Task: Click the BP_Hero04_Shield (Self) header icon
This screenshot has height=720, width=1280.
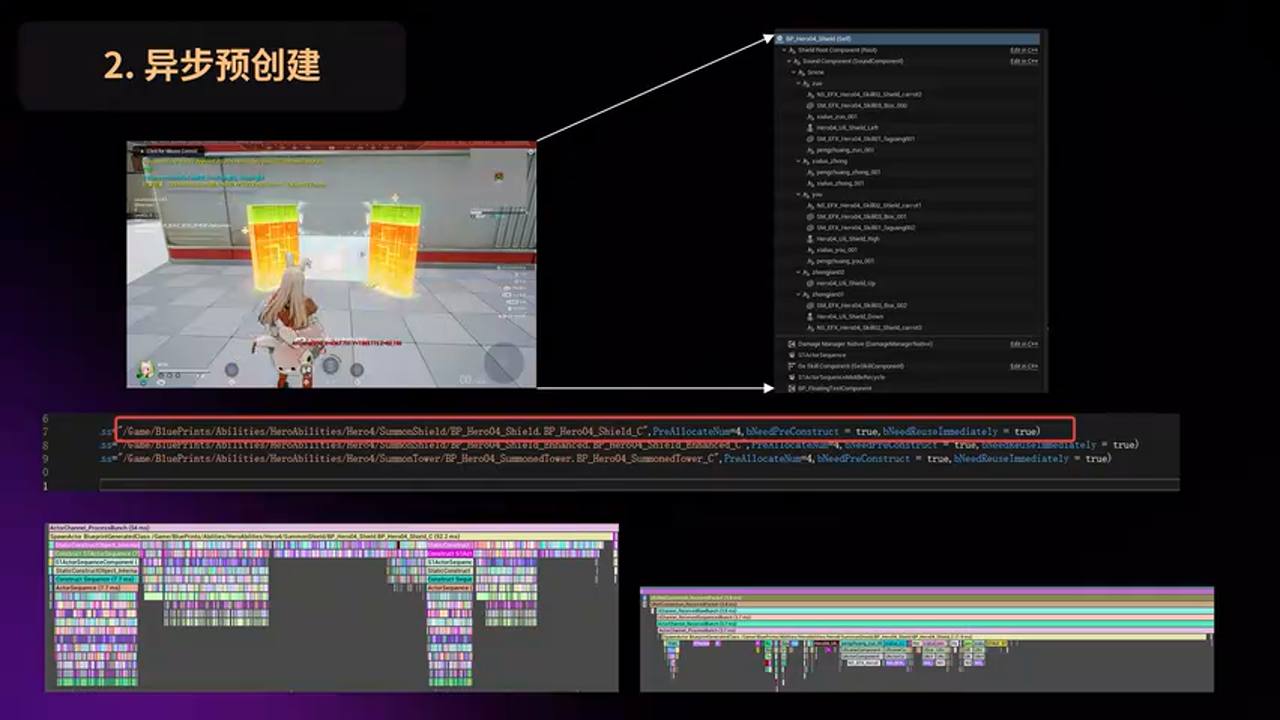Action: pyautogui.click(x=779, y=39)
